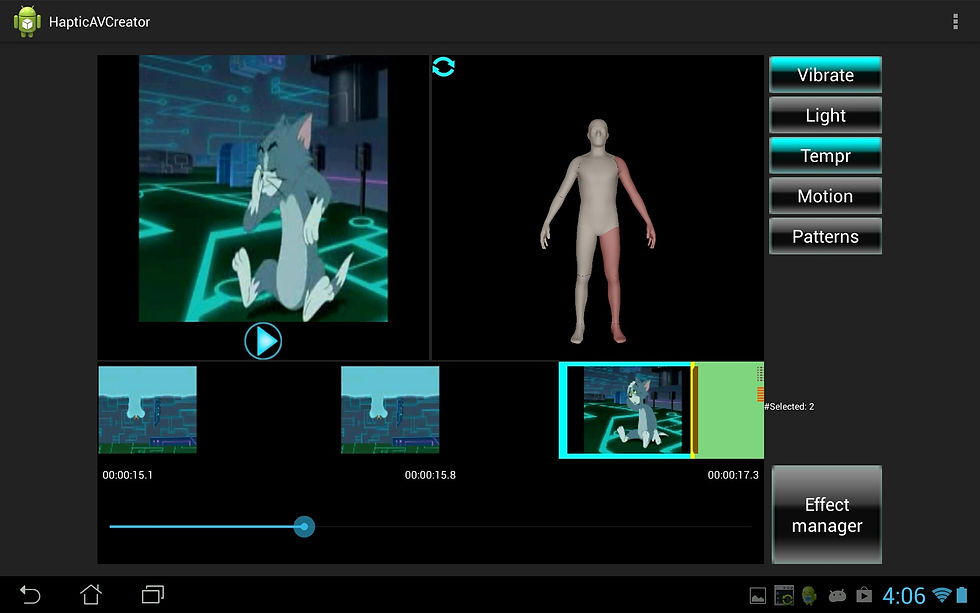The height and width of the screenshot is (613, 980).
Task: Open the overflow menu in the title bar
Action: click(x=955, y=21)
